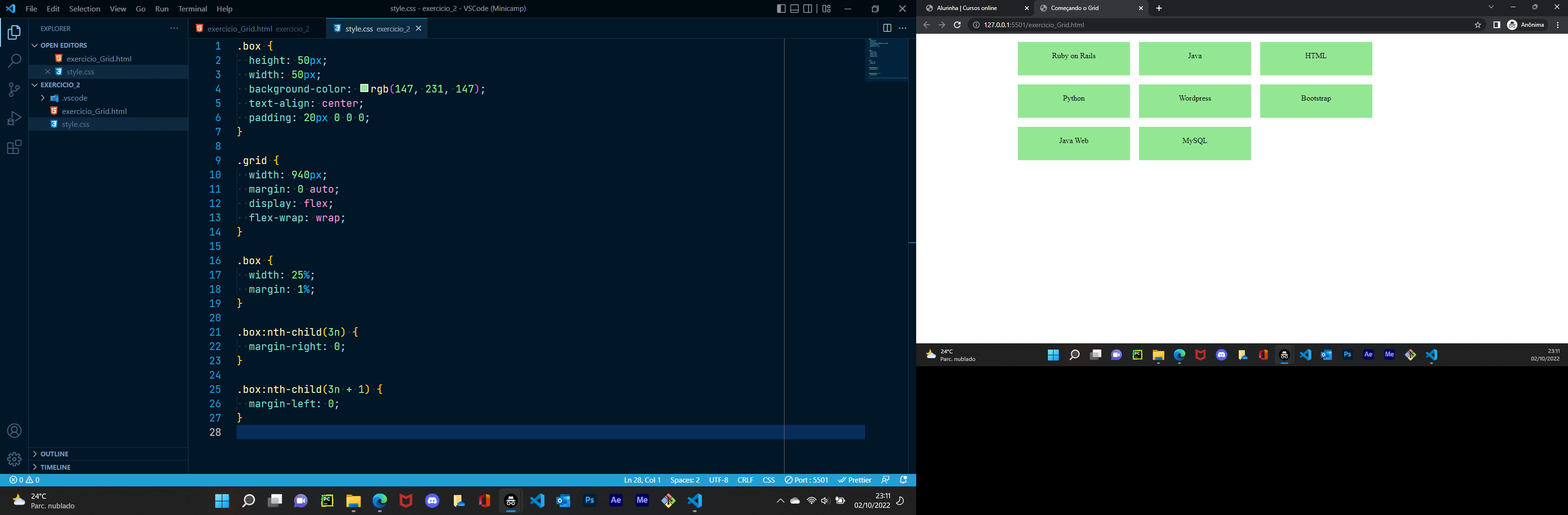1568x515 pixels.
Task: Click the editor minimap slider
Action: pos(887,59)
